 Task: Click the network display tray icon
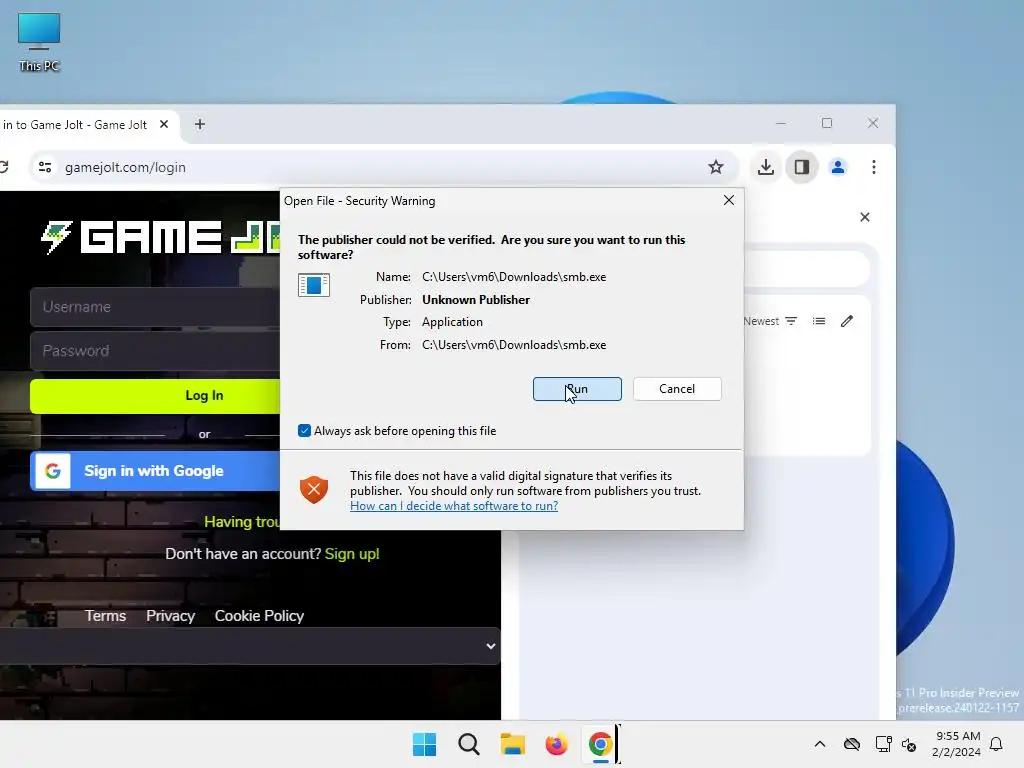pyautogui.click(x=884, y=744)
